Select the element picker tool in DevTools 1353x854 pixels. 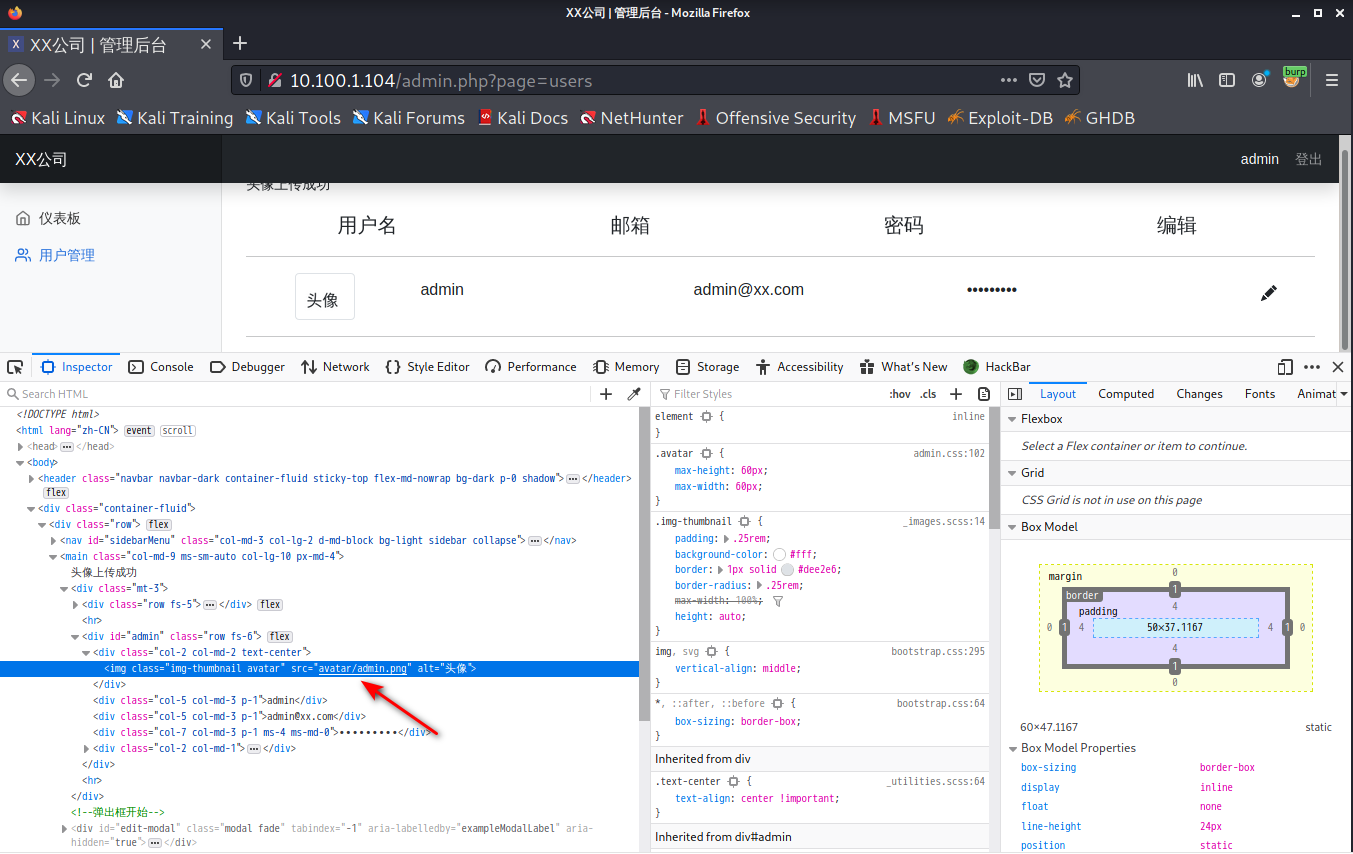tap(15, 367)
